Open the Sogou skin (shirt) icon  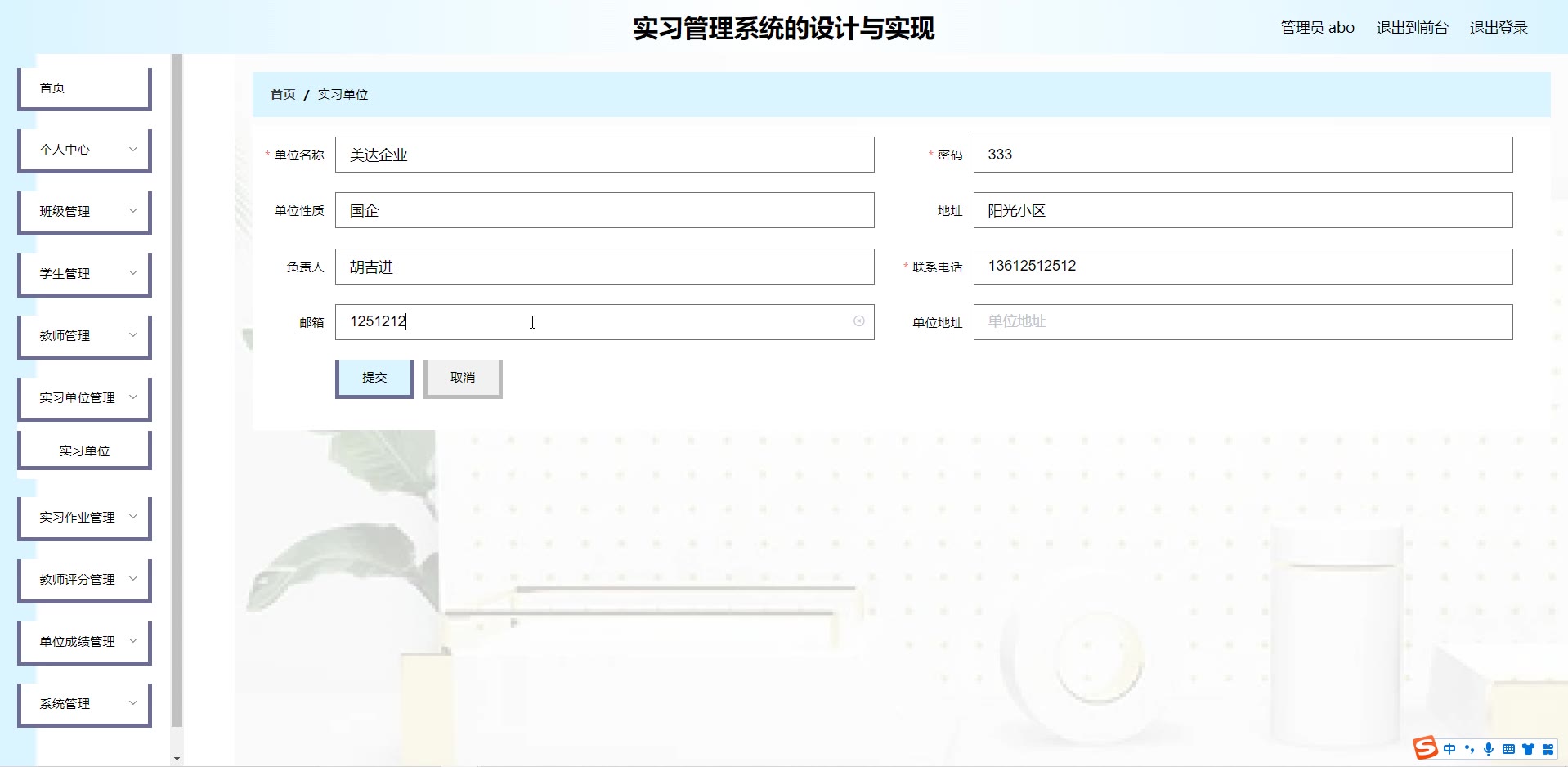[x=1528, y=749]
